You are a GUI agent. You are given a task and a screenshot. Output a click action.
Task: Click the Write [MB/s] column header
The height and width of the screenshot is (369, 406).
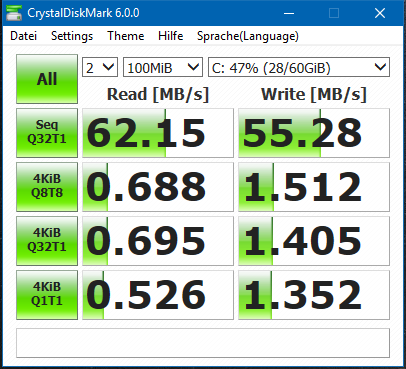pyautogui.click(x=314, y=94)
